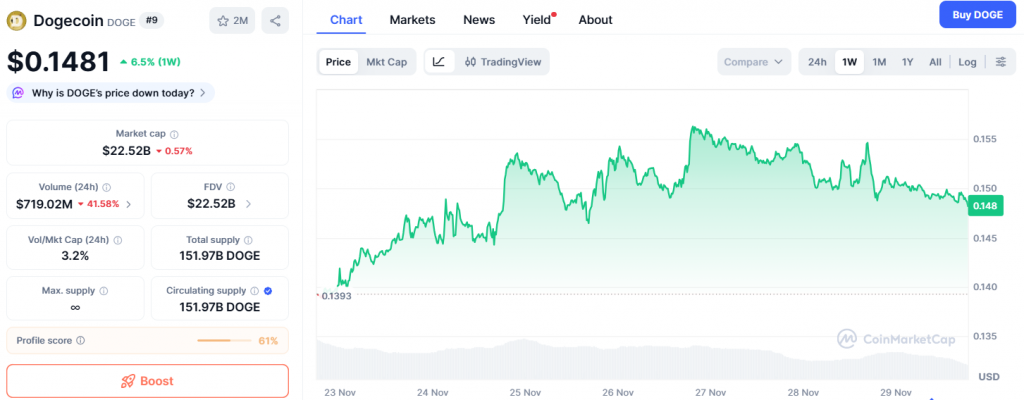The width and height of the screenshot is (1024, 400).
Task: Open 'Why is DOGE's price down today?'
Action: 112,93
